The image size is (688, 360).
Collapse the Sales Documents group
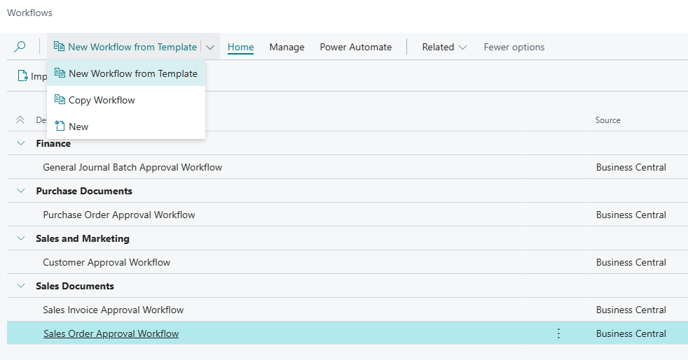click(21, 285)
